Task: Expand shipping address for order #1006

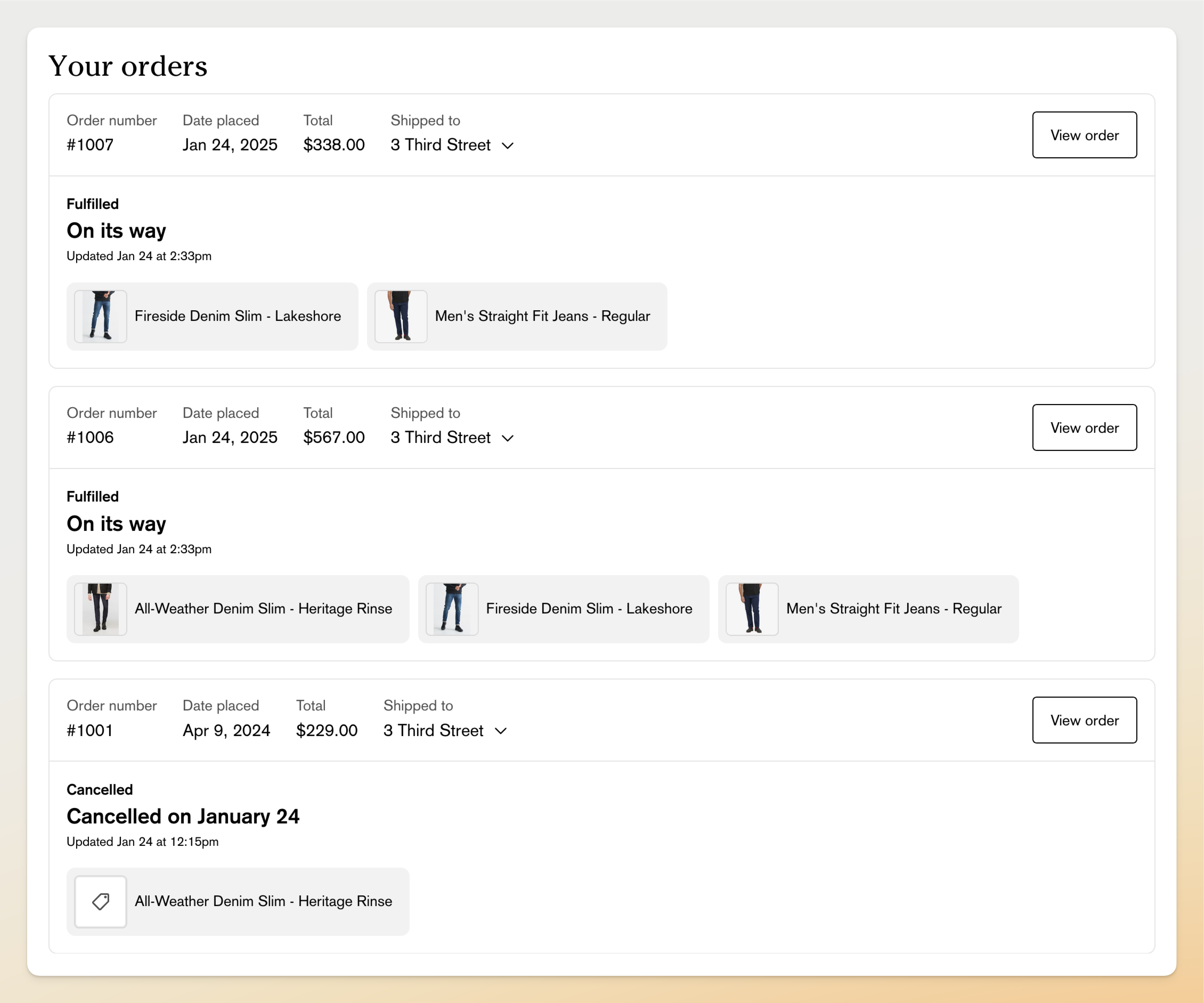Action: click(508, 438)
